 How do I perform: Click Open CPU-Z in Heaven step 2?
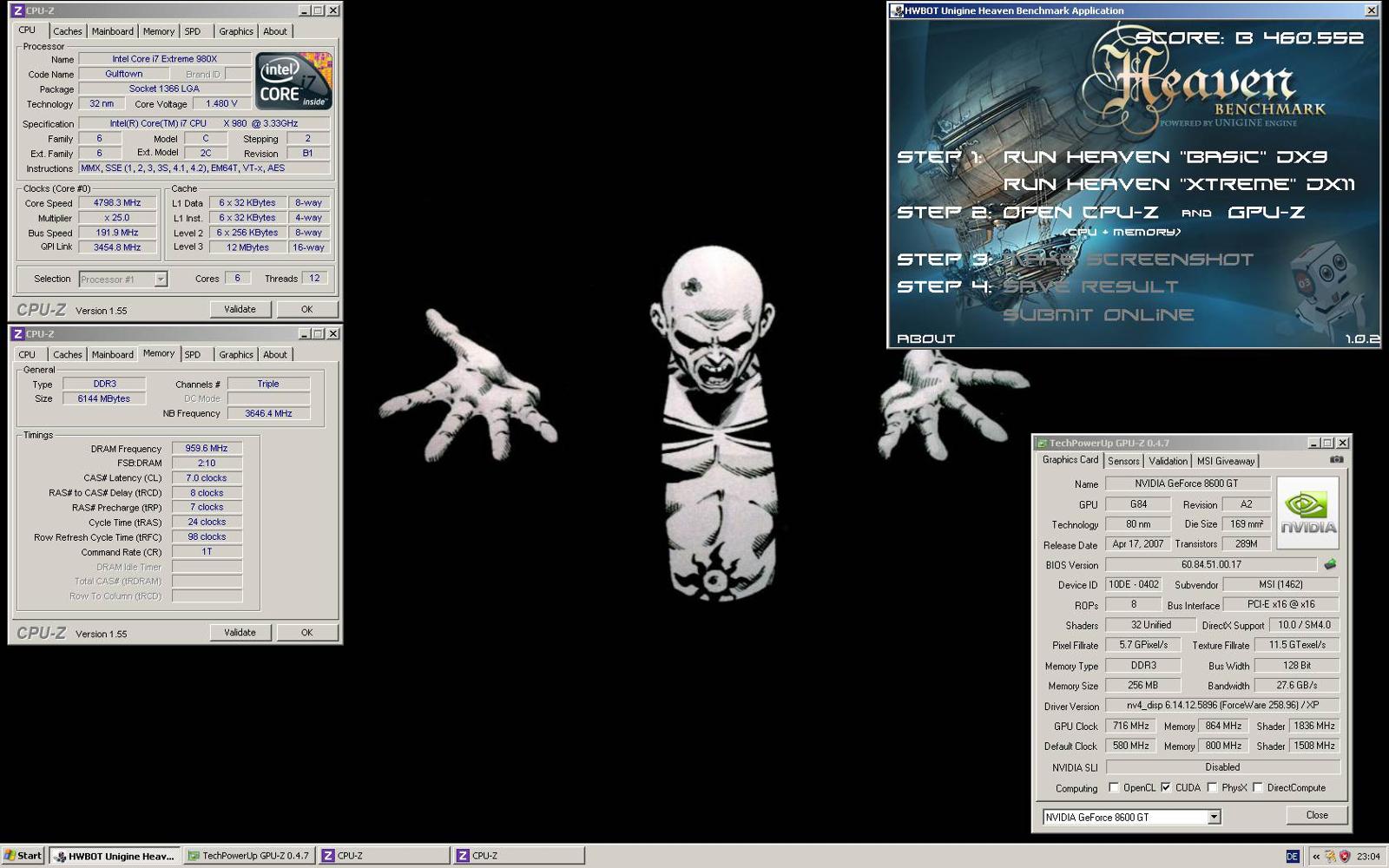pyautogui.click(x=1081, y=212)
